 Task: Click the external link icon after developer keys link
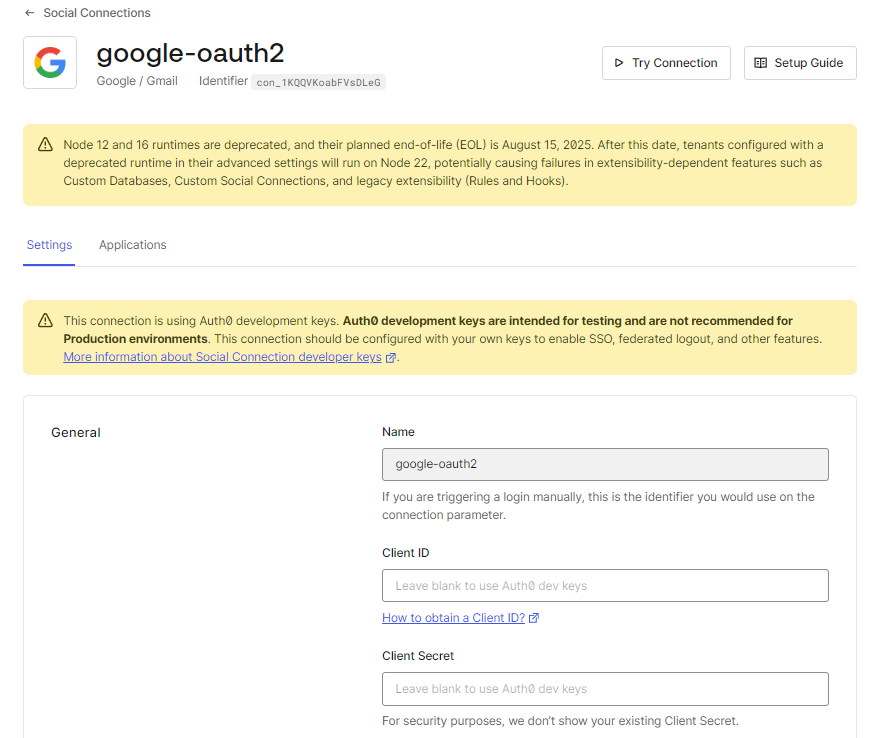391,356
